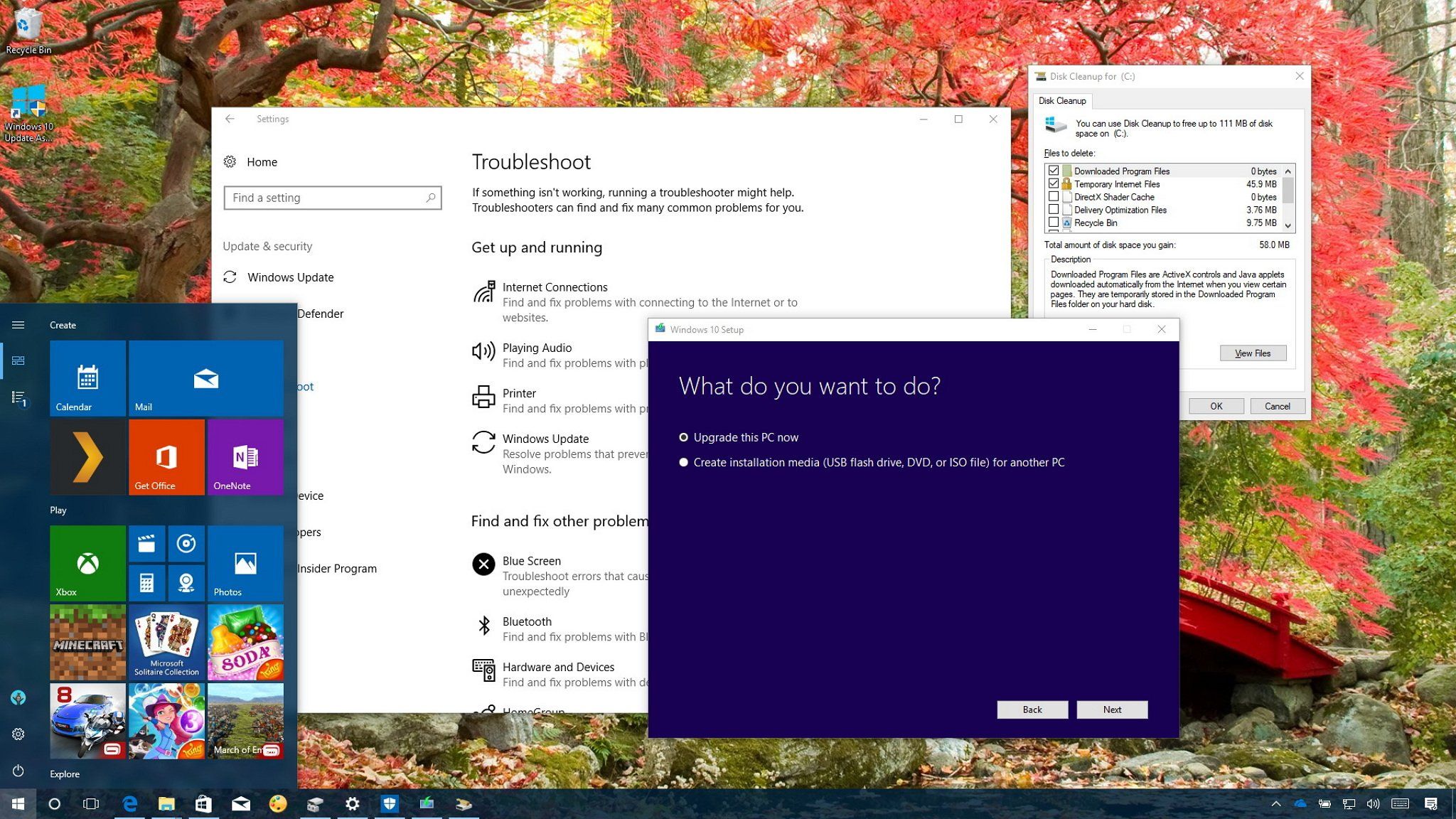Click OneDrive cloud icon in system tray
The image size is (1456, 819).
click(1300, 804)
